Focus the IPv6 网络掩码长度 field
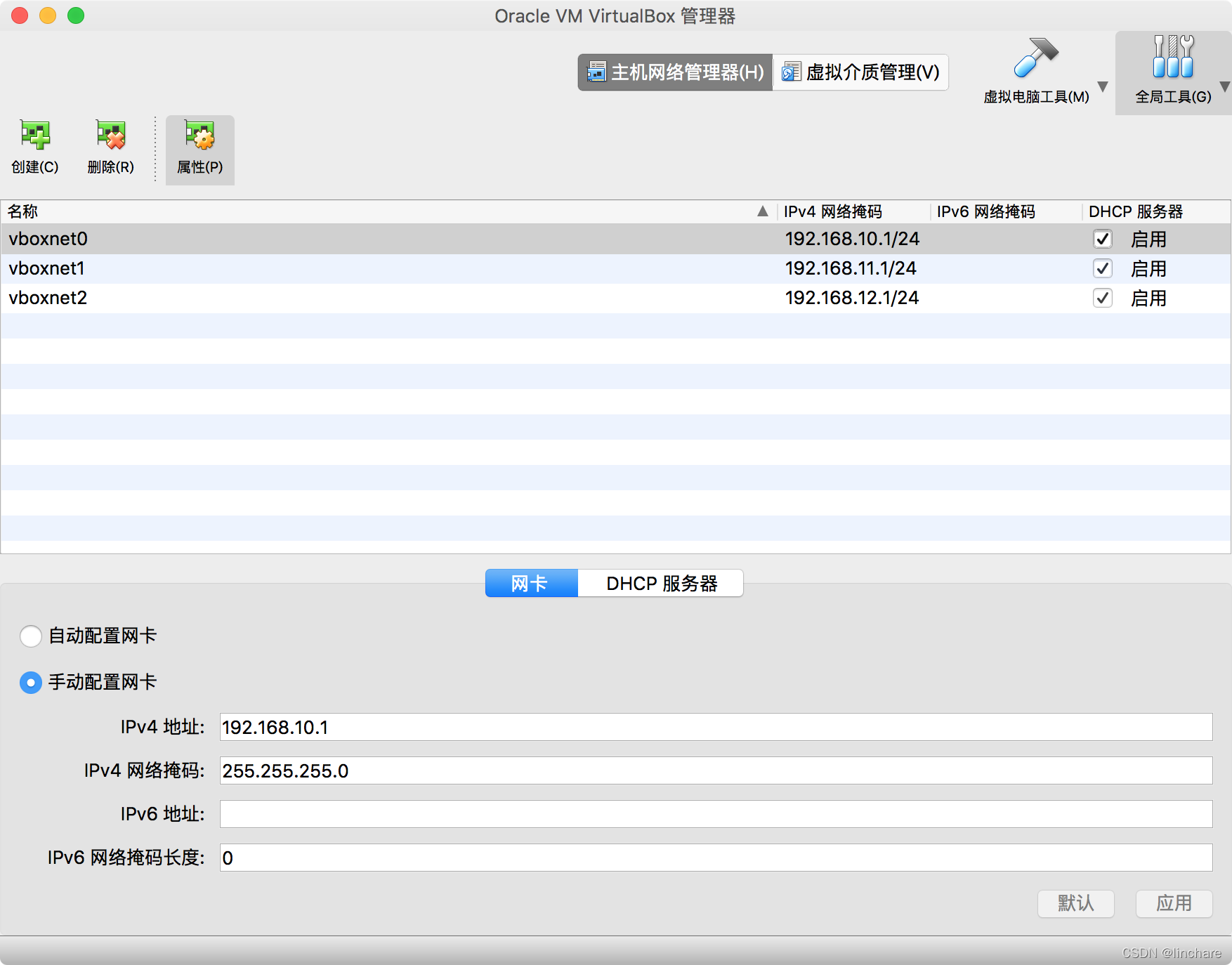Image resolution: width=1232 pixels, height=965 pixels. tap(716, 858)
